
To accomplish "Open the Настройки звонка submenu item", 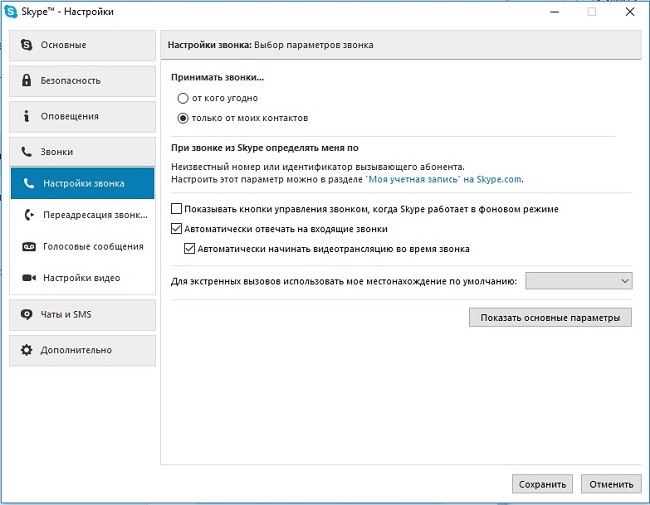I will click(82, 183).
